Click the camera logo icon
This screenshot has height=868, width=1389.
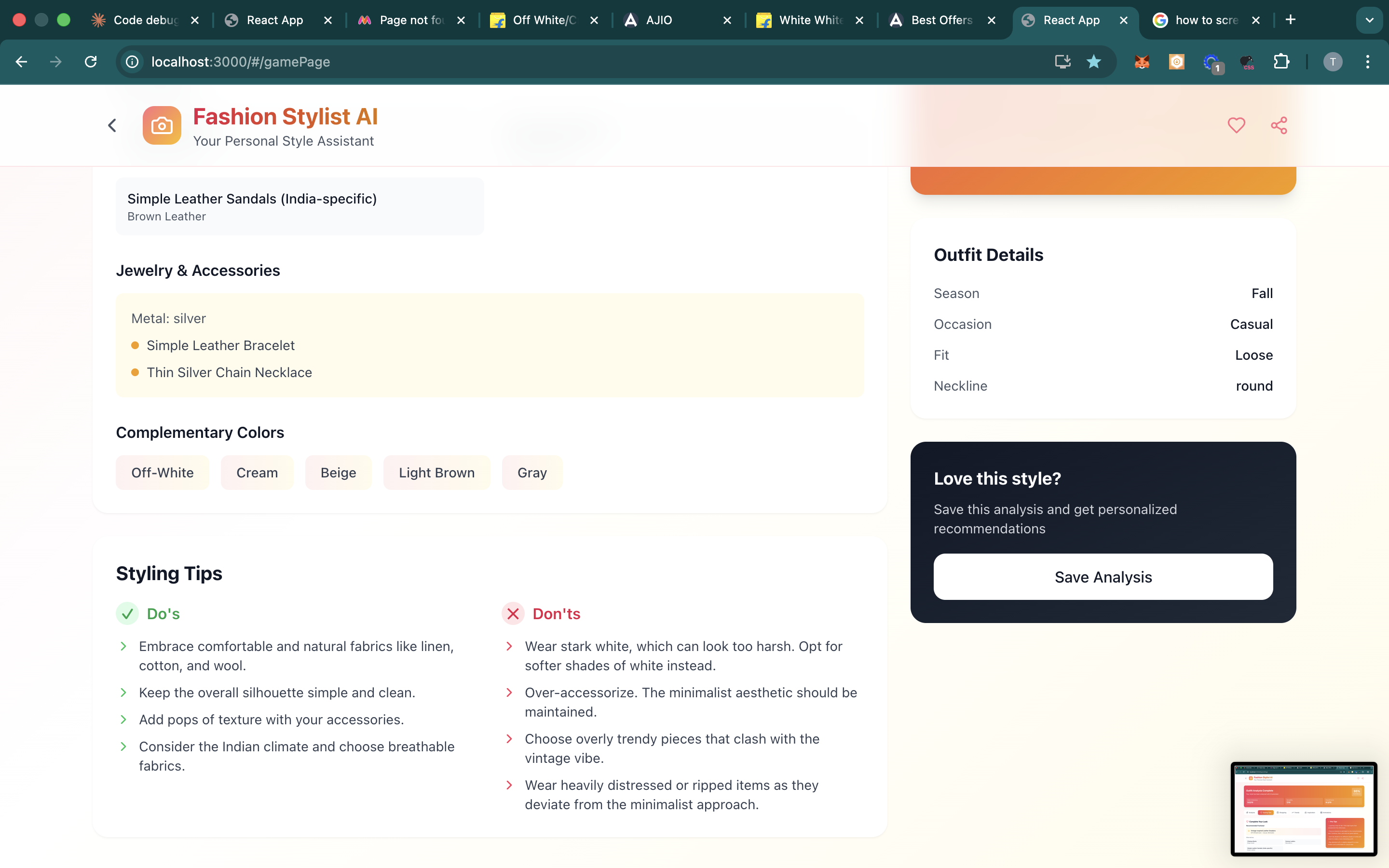(x=162, y=125)
